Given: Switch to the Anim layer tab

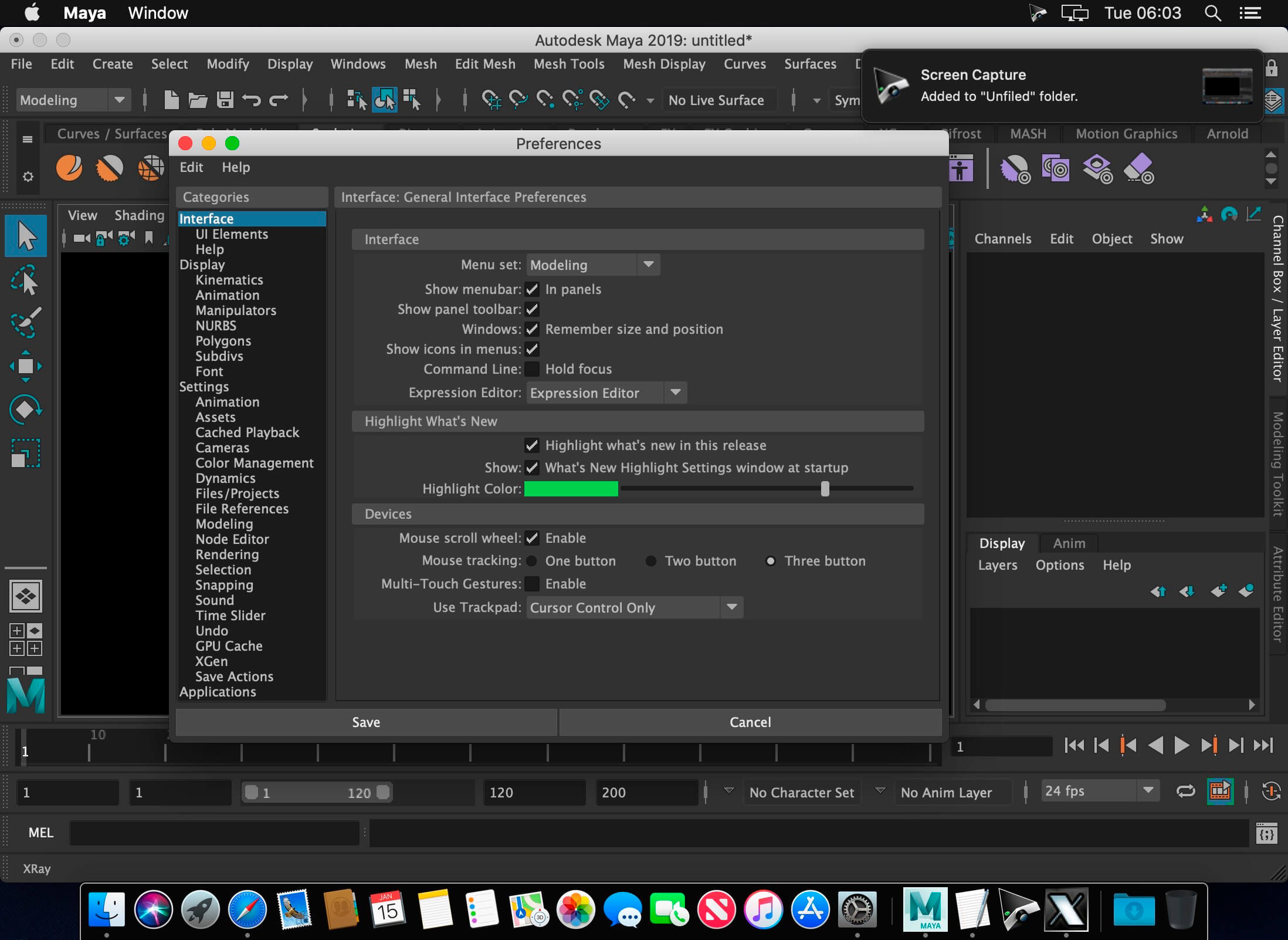Looking at the screenshot, I should pos(1069,543).
